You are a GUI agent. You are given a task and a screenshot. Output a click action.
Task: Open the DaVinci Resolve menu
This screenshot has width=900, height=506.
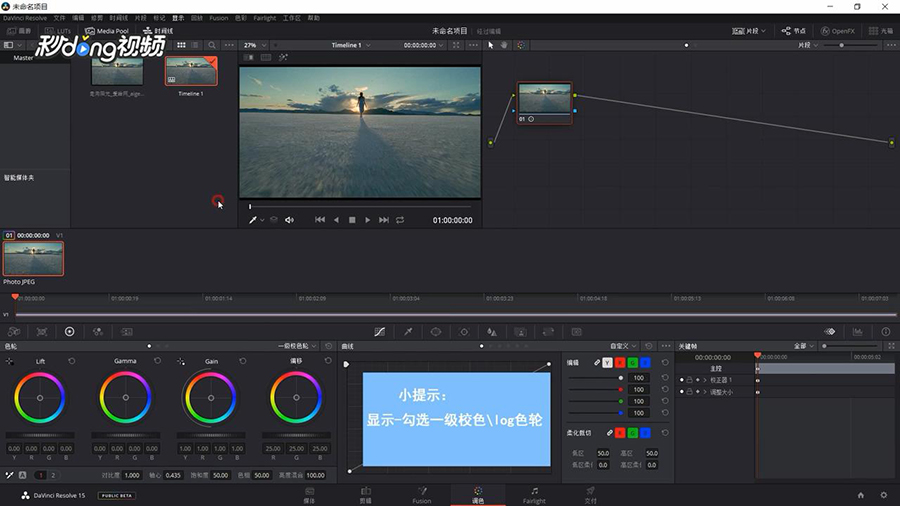click(x=25, y=18)
